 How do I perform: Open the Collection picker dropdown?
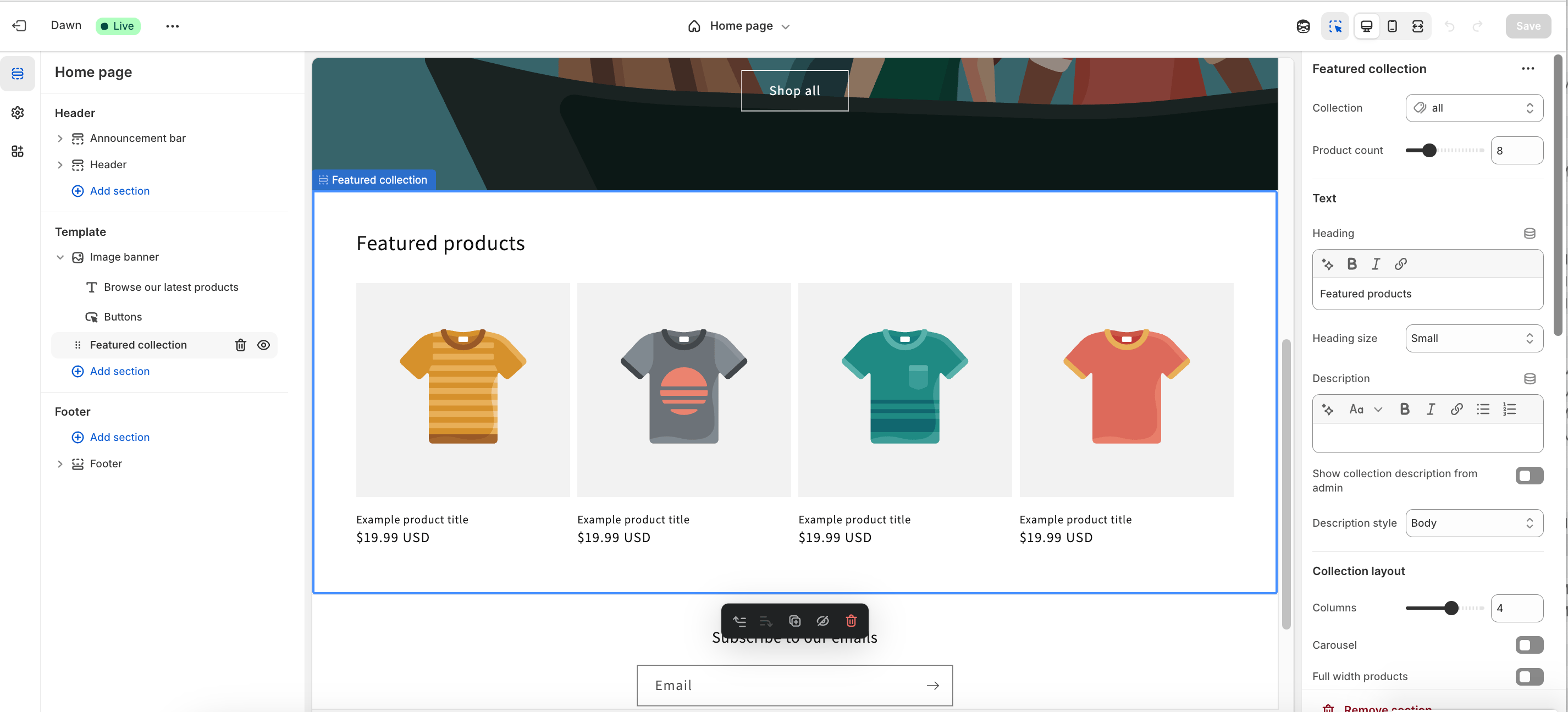[x=1473, y=108]
